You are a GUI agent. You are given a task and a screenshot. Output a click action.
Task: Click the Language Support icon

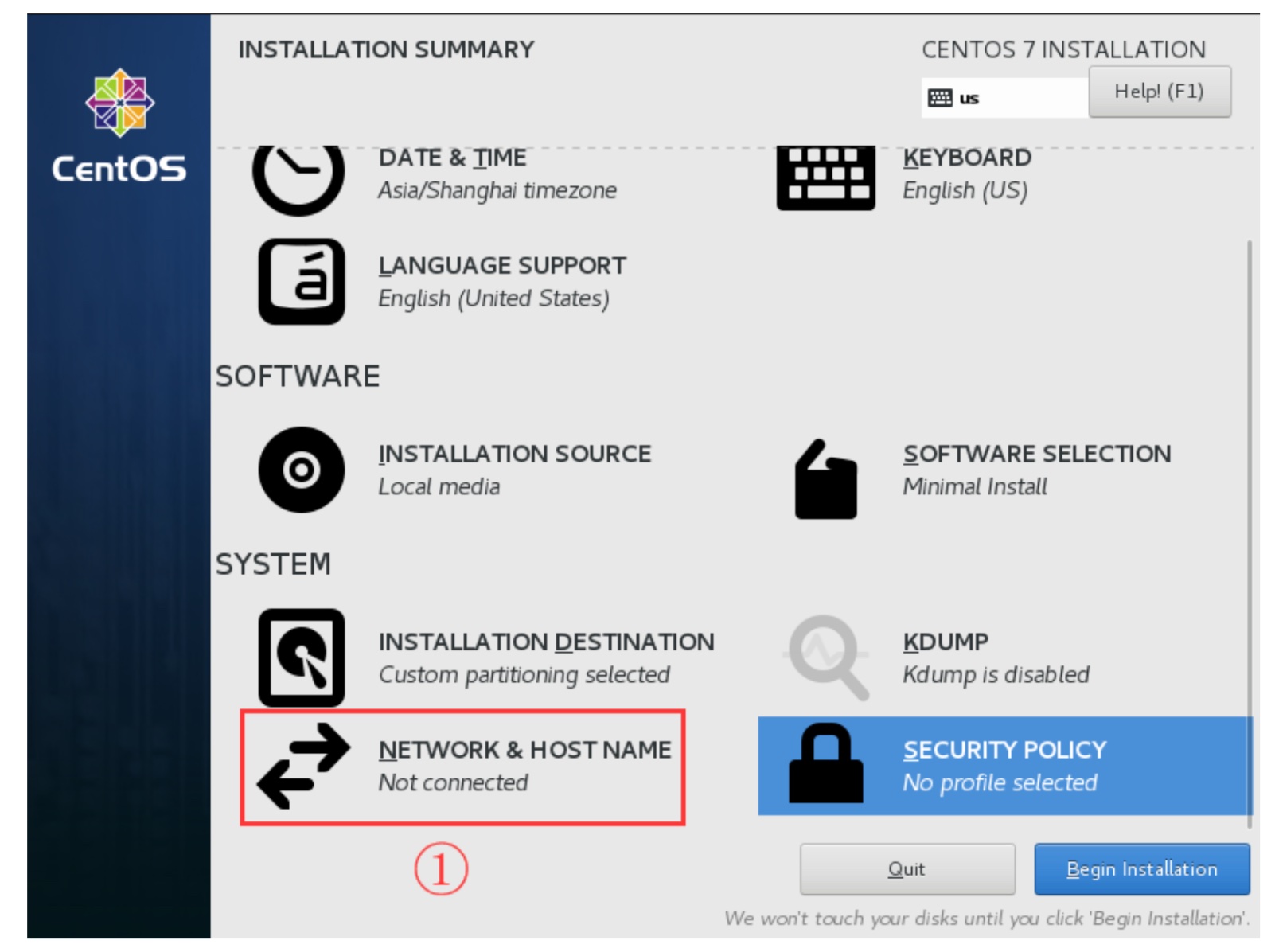302,281
